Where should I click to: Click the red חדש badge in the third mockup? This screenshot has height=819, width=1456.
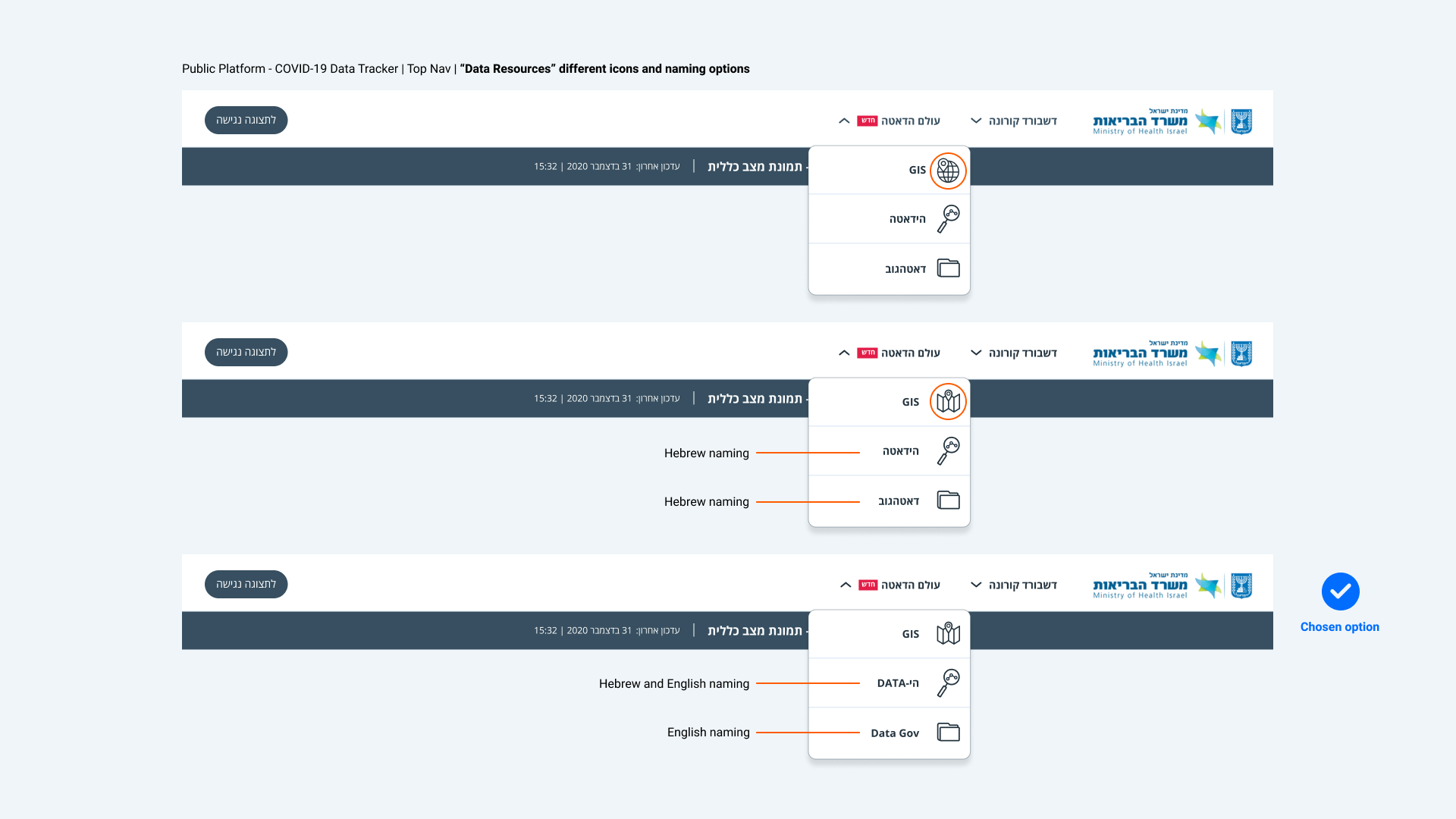point(868,585)
